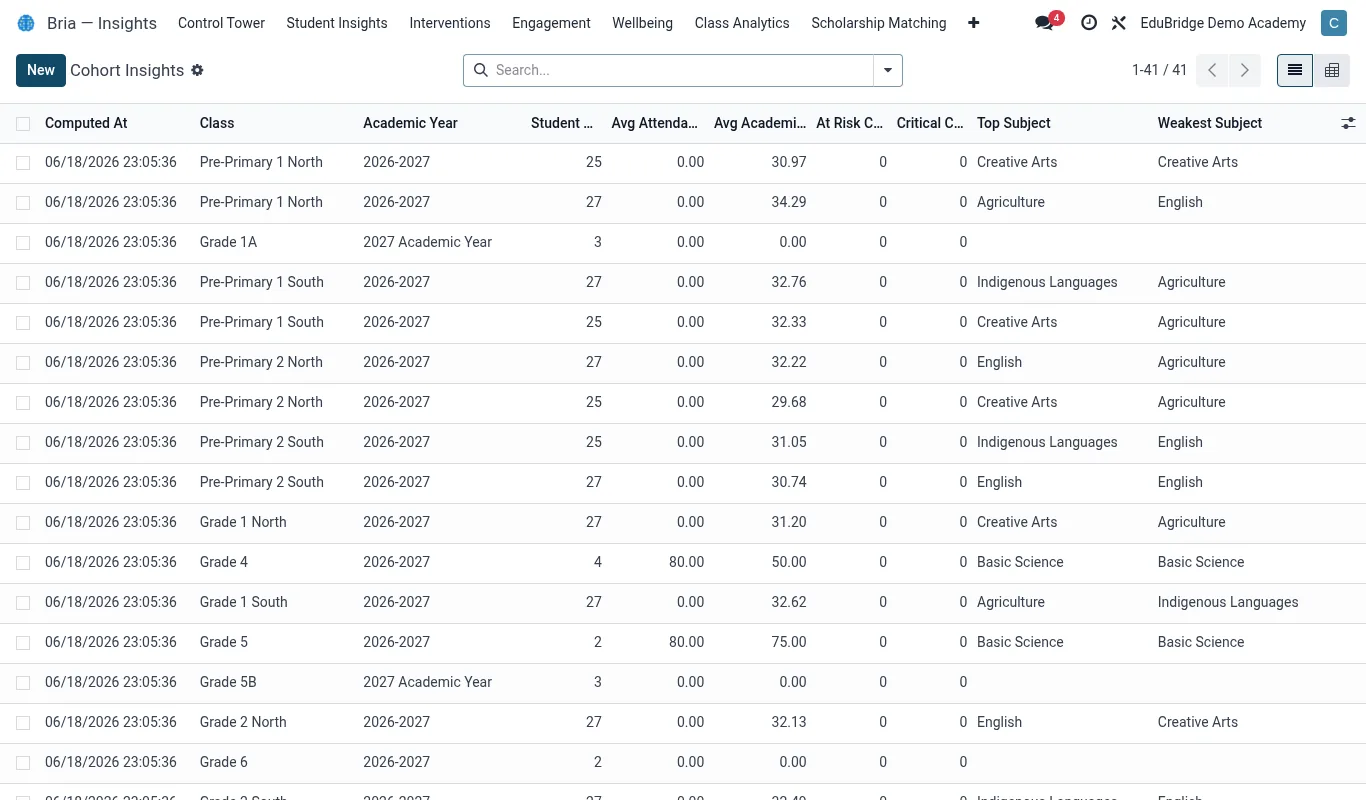Open the Student Insights menu
1366x800 pixels.
tap(337, 23)
